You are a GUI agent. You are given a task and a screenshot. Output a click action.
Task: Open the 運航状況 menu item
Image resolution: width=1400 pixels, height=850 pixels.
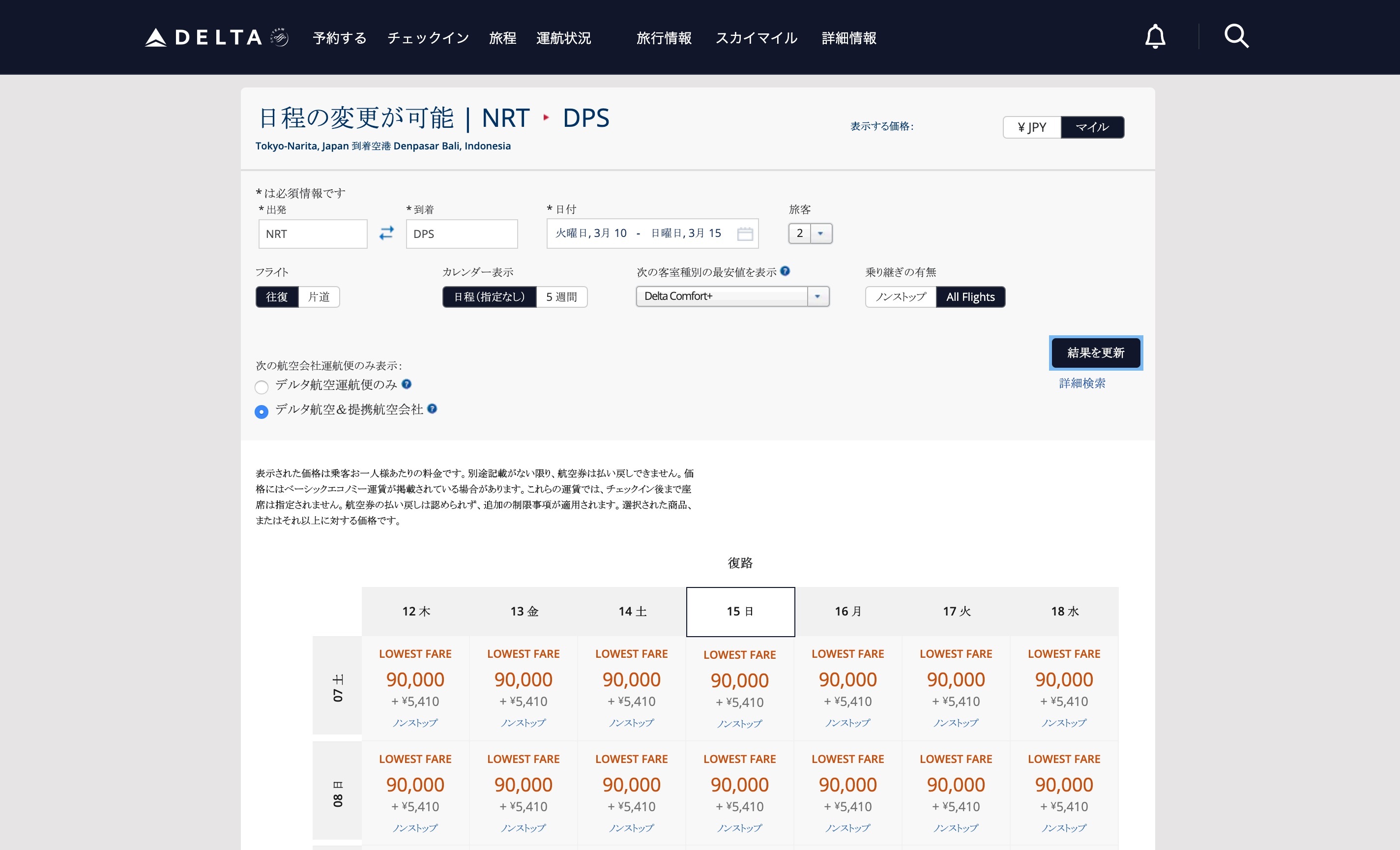(x=564, y=38)
